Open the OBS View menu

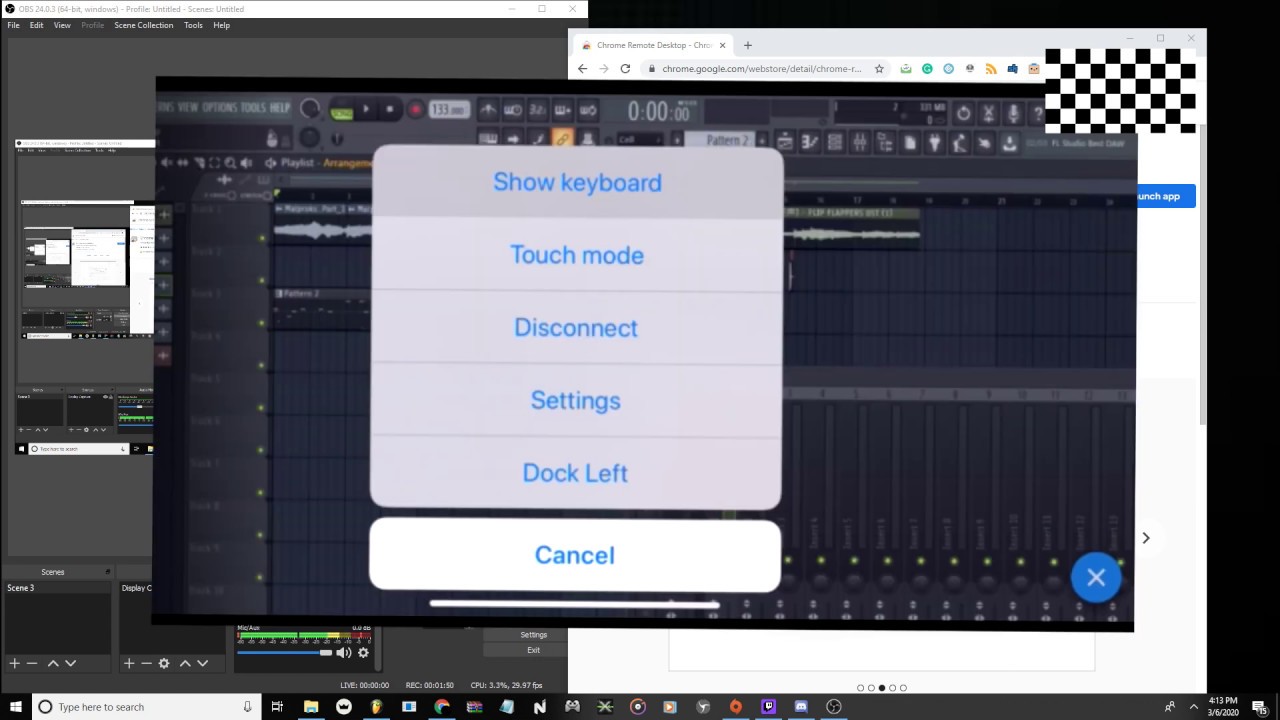tap(62, 25)
